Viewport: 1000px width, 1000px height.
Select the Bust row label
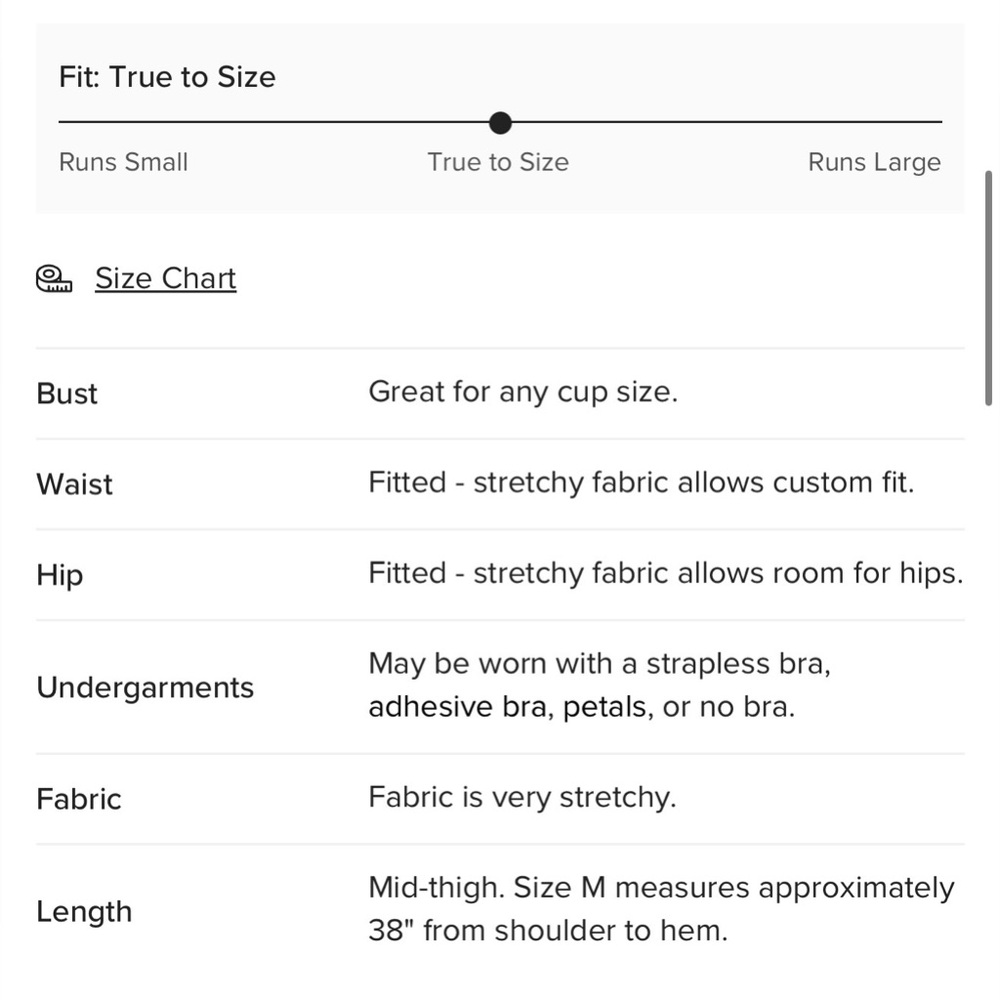pyautogui.click(x=67, y=393)
